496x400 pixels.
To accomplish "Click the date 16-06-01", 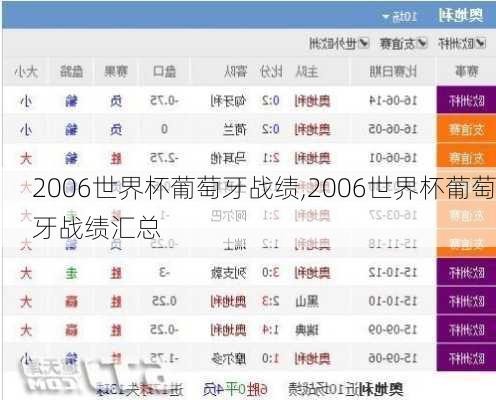I will [393, 157].
